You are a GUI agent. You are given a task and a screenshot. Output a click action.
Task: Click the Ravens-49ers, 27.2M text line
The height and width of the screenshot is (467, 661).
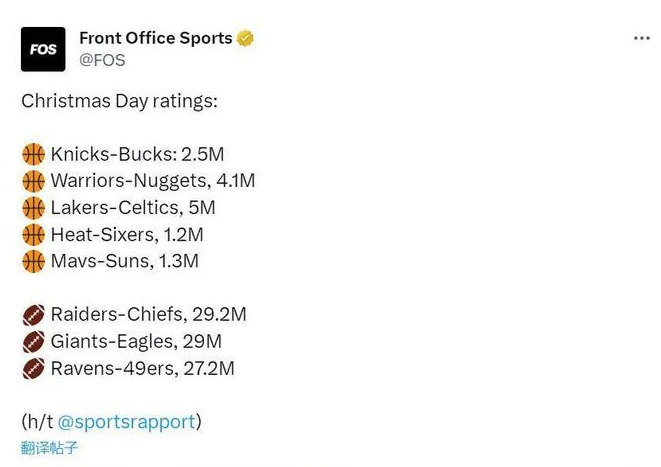point(142,369)
